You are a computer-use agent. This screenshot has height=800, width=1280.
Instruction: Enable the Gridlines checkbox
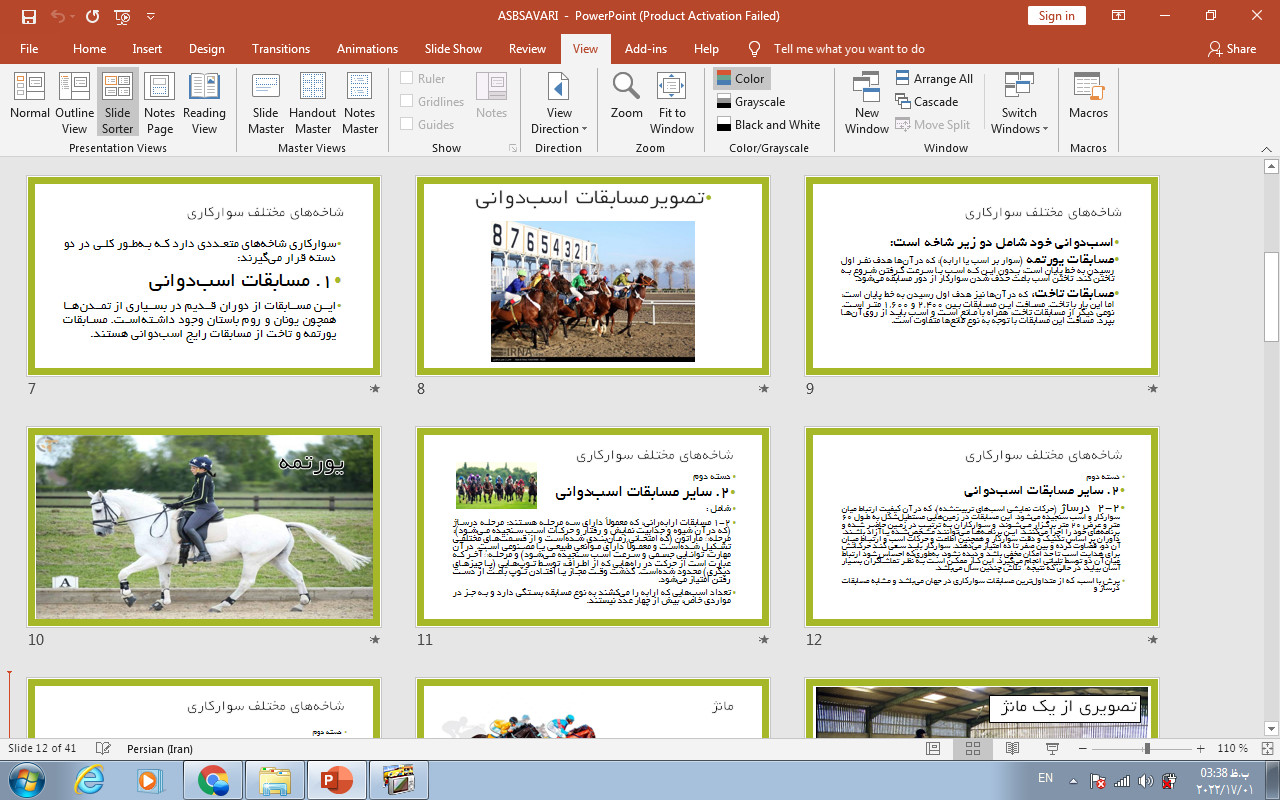click(407, 102)
